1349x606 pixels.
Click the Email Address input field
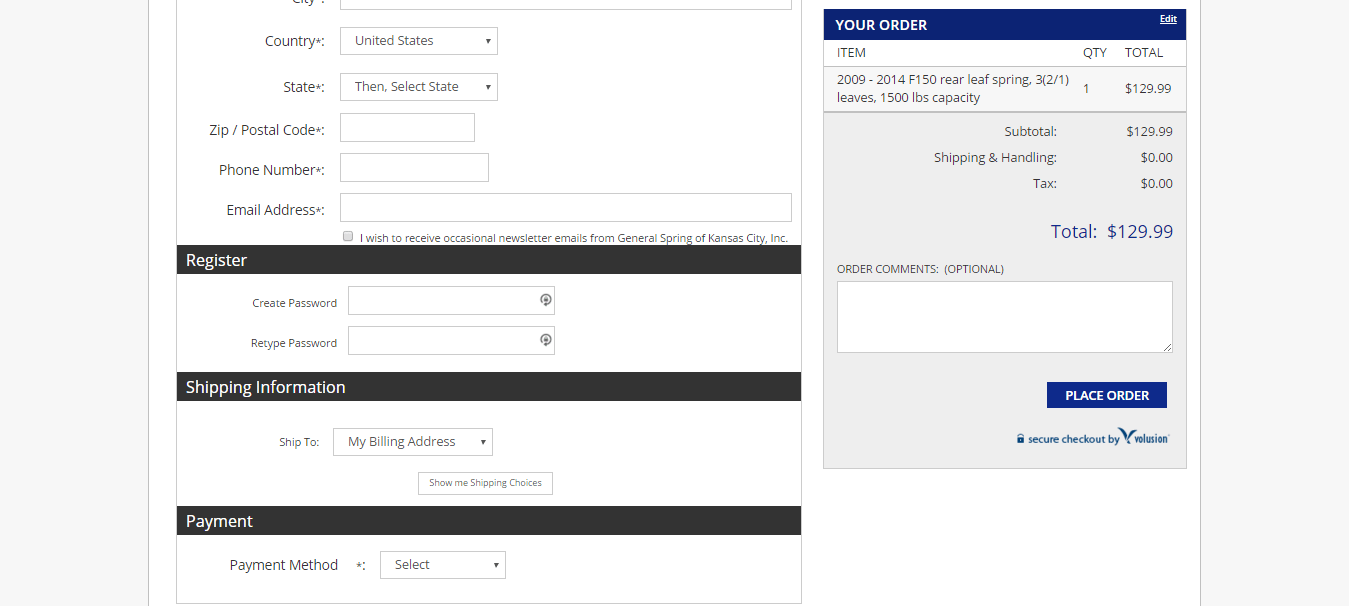click(x=566, y=208)
